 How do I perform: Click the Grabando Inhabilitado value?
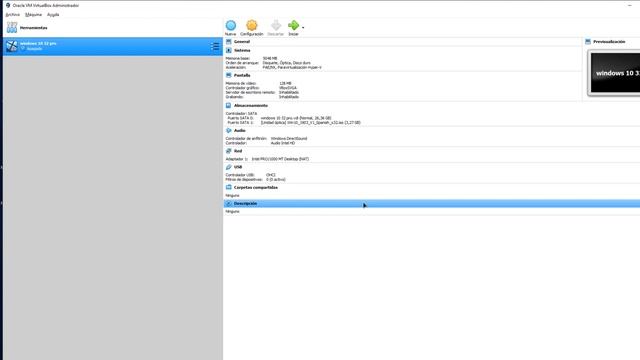tap(289, 97)
